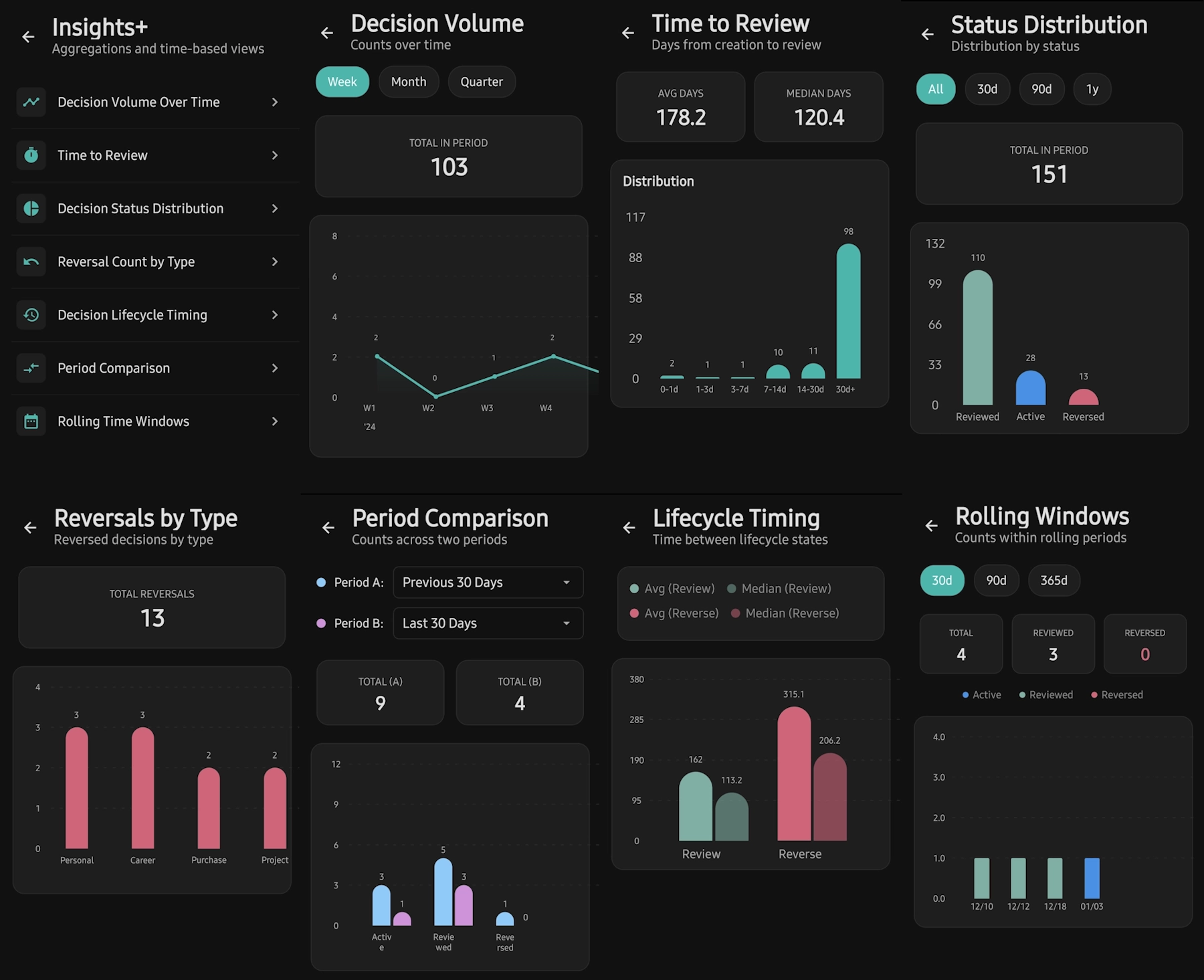The image size is (1204, 980).
Task: Click the Avg (Review) legend dot
Action: click(634, 589)
